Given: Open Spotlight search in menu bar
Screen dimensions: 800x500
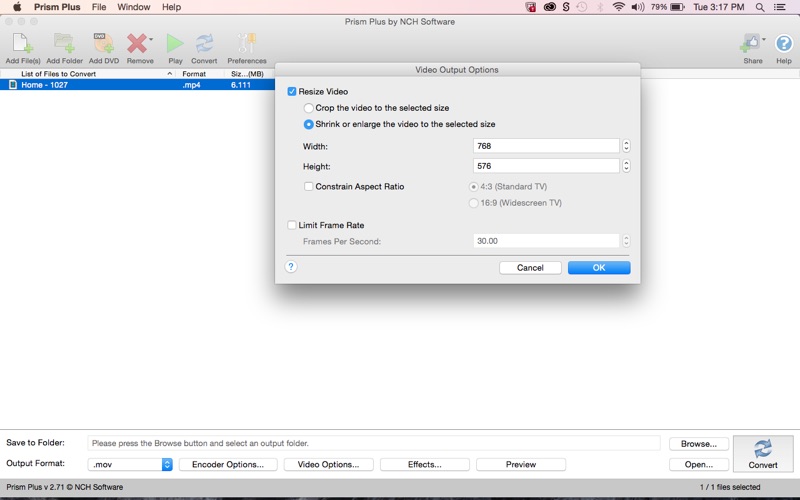Looking at the screenshot, I should [x=760, y=7].
